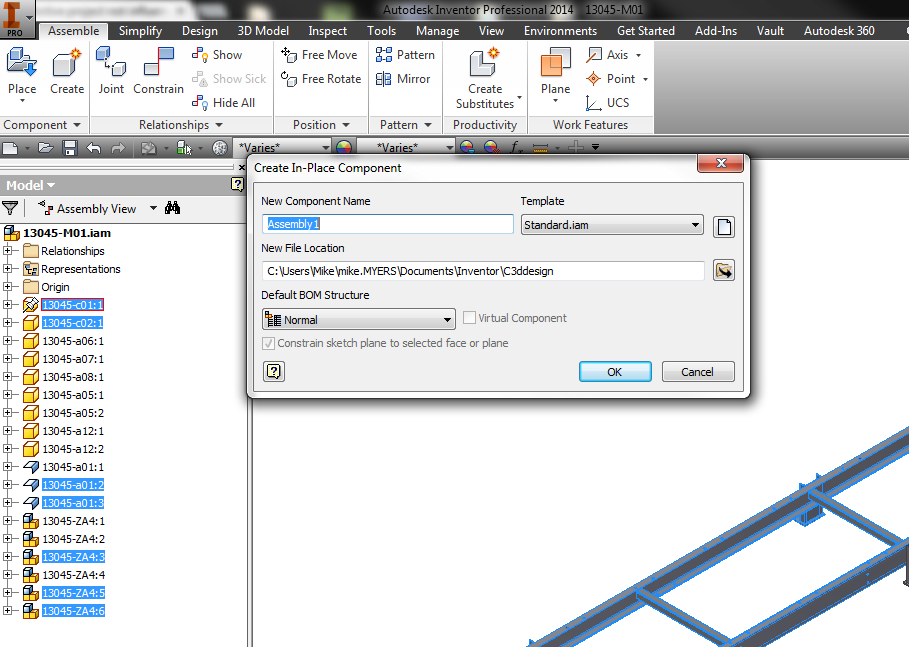Click the work Point tool

tap(610, 79)
